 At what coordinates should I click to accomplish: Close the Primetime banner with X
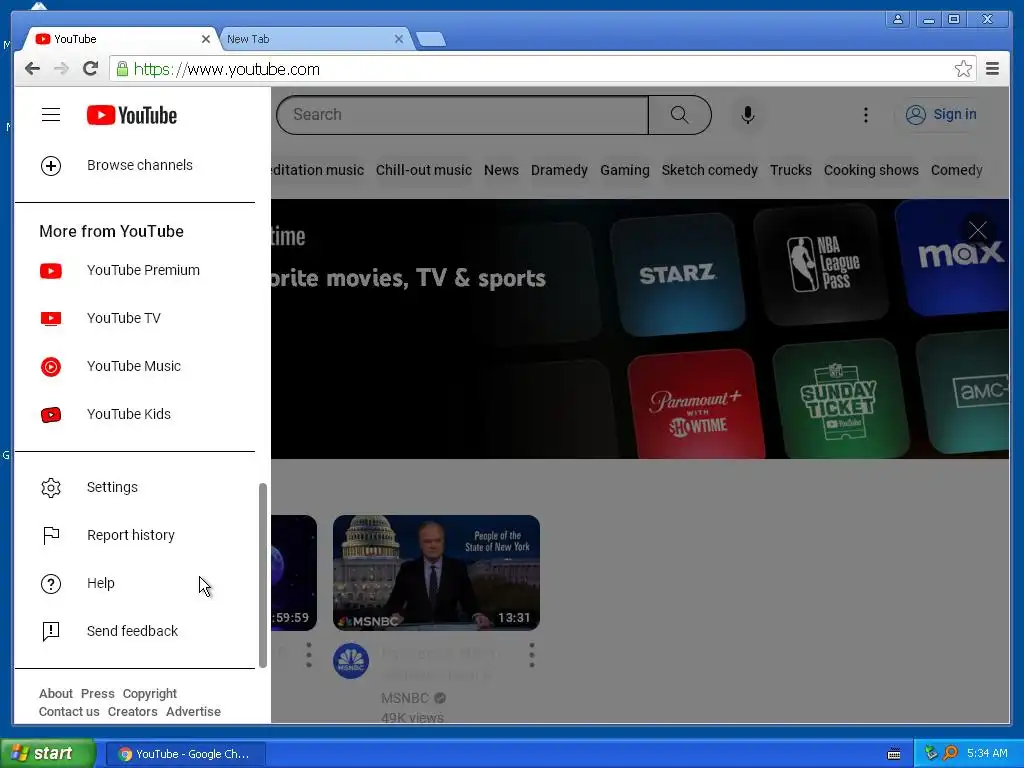tap(978, 231)
